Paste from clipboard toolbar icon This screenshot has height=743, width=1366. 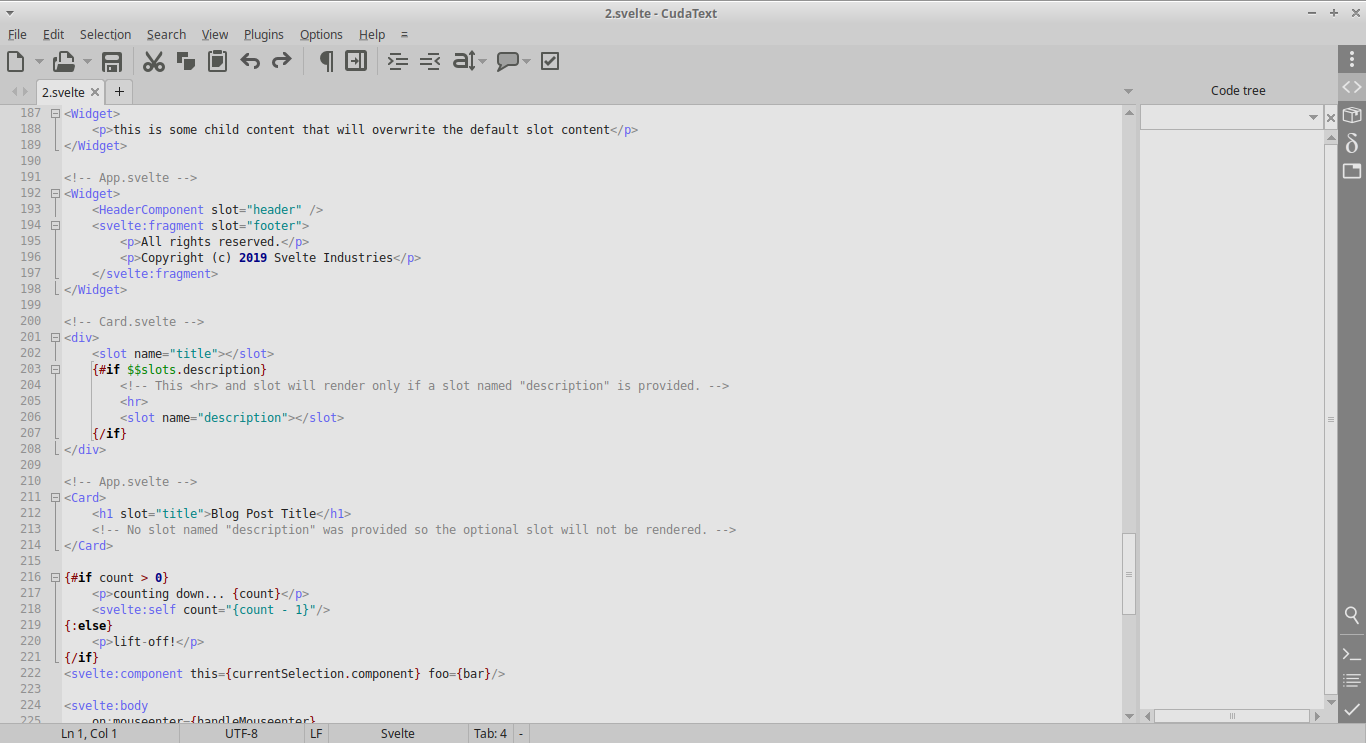[x=217, y=61]
